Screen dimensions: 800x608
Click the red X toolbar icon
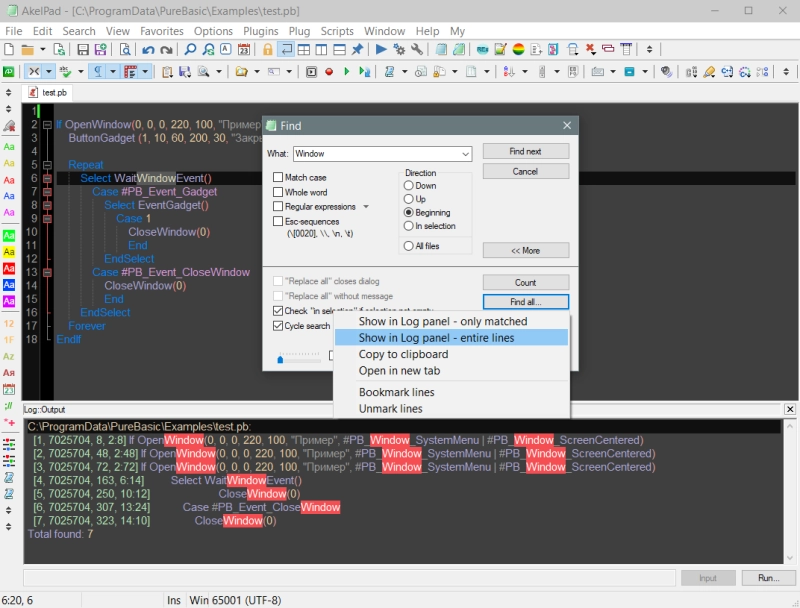(x=590, y=49)
